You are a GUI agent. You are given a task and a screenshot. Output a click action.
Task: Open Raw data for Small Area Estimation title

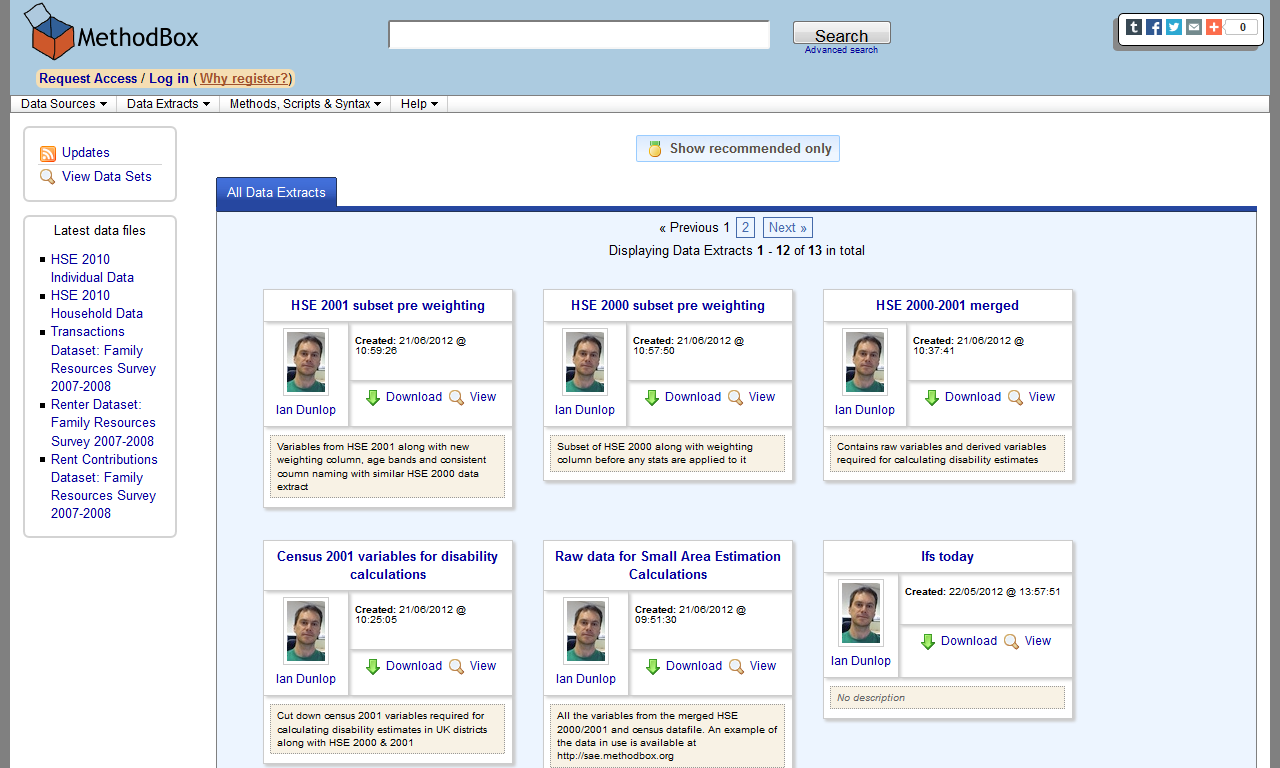[668, 566]
